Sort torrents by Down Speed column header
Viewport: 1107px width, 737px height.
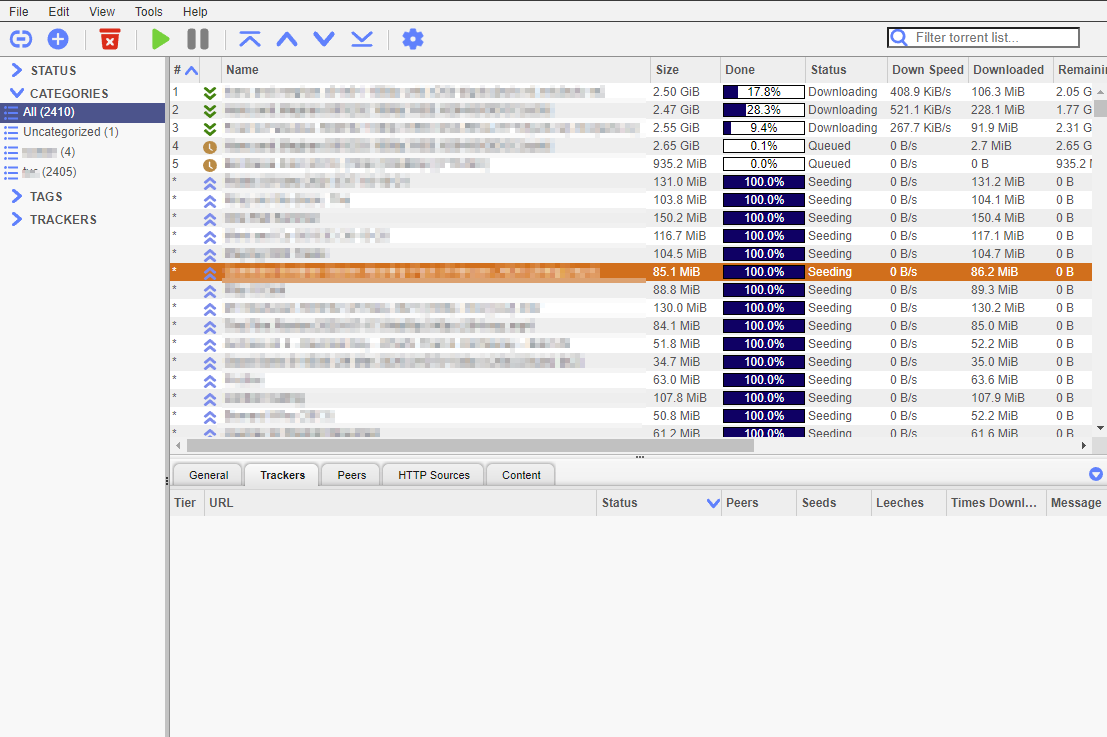928,70
